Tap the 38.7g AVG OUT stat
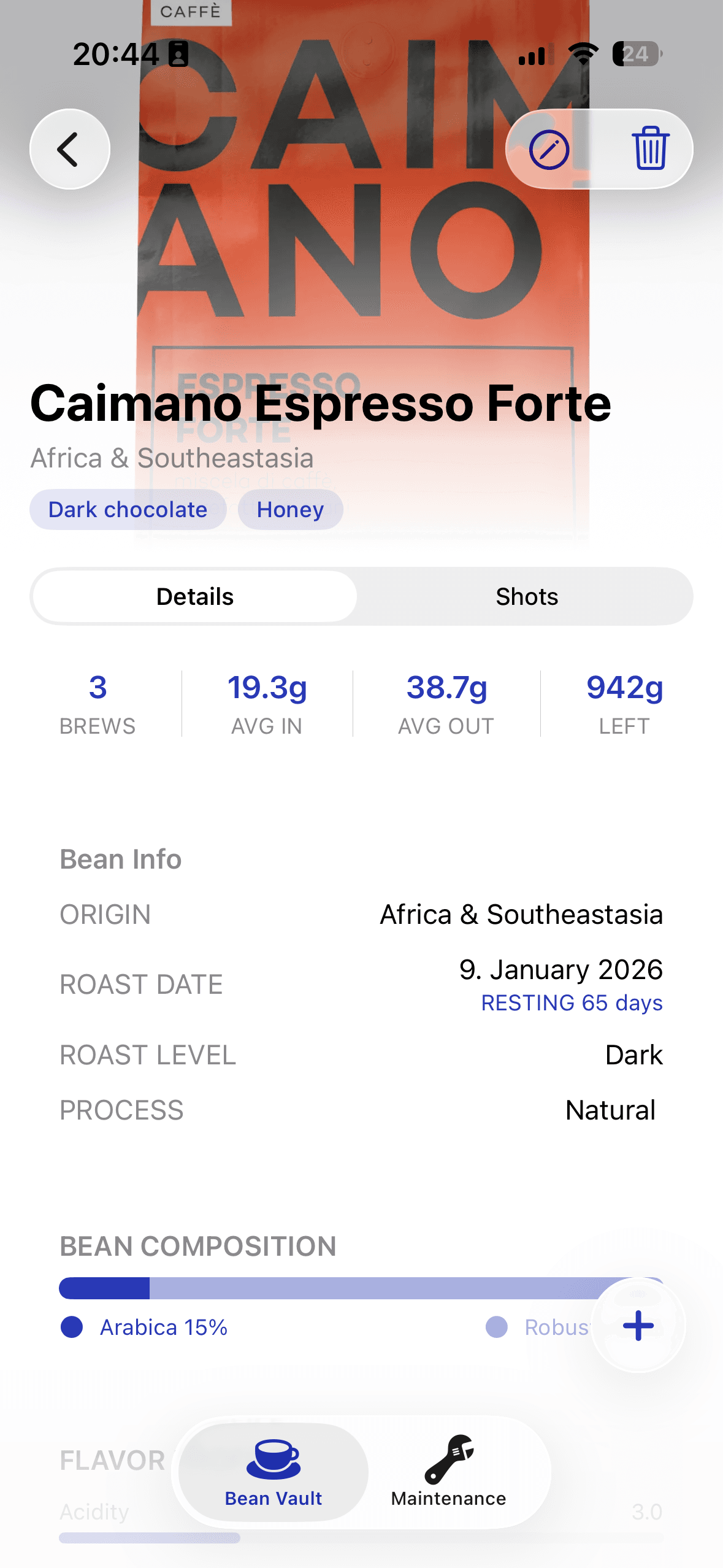Image resolution: width=723 pixels, height=1568 pixels. 446,703
